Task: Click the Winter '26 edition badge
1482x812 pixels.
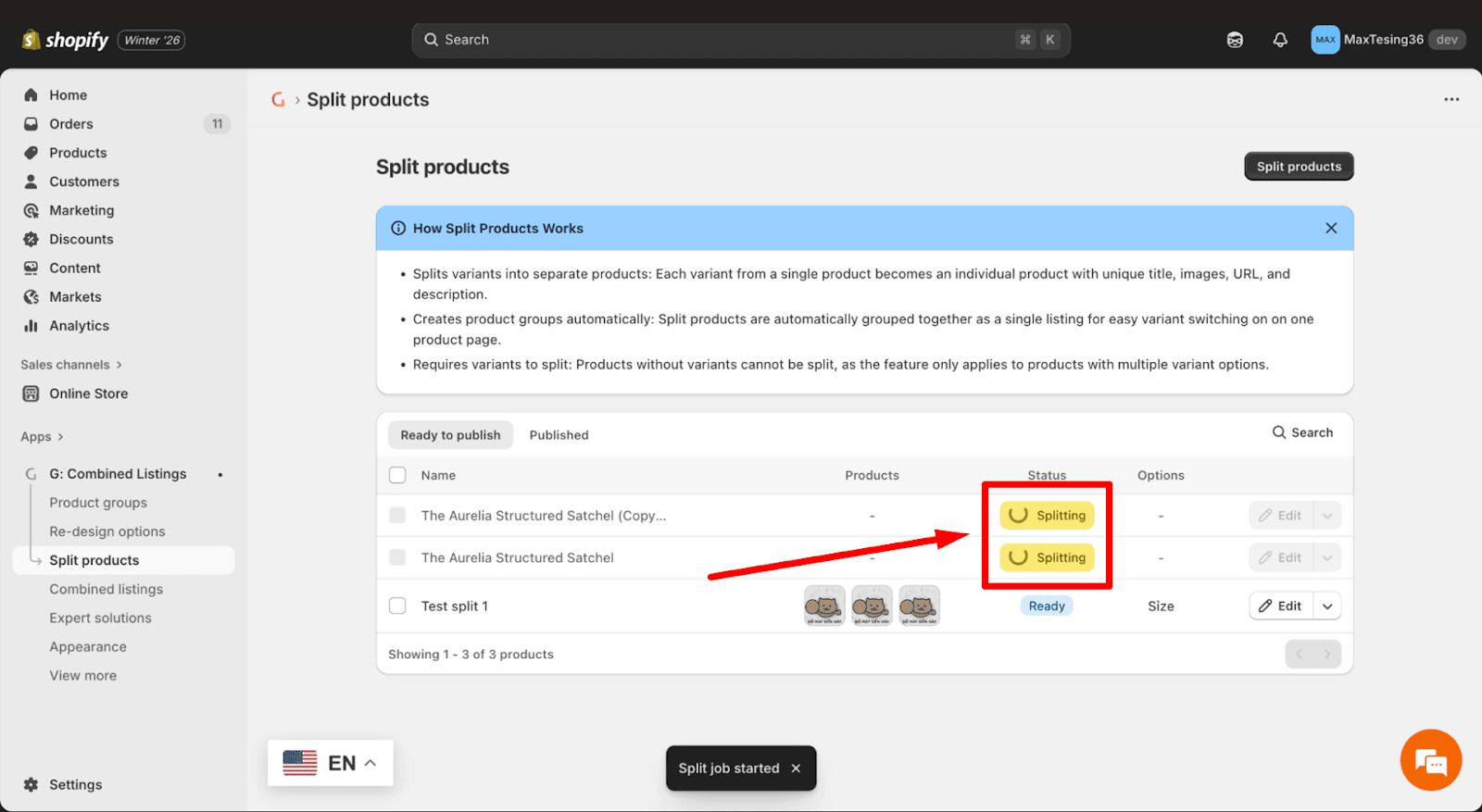Action: point(151,40)
